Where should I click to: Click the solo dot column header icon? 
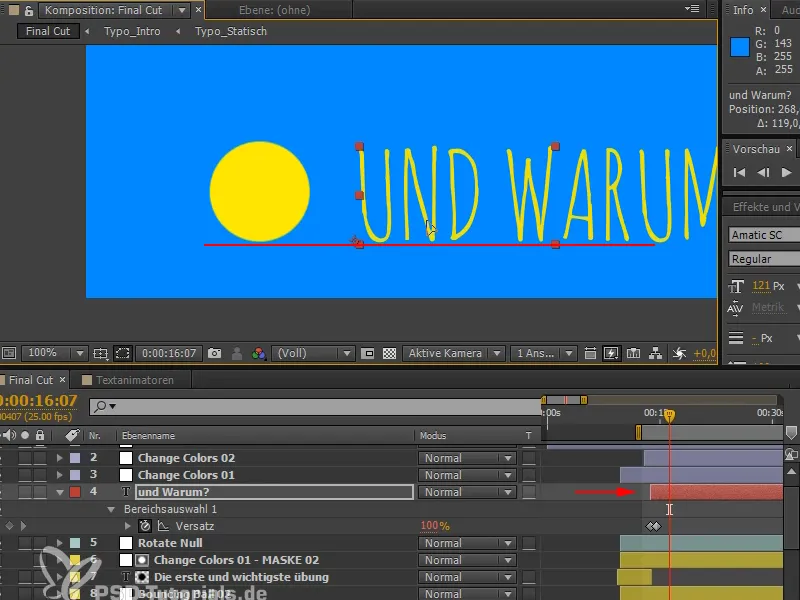[24, 435]
